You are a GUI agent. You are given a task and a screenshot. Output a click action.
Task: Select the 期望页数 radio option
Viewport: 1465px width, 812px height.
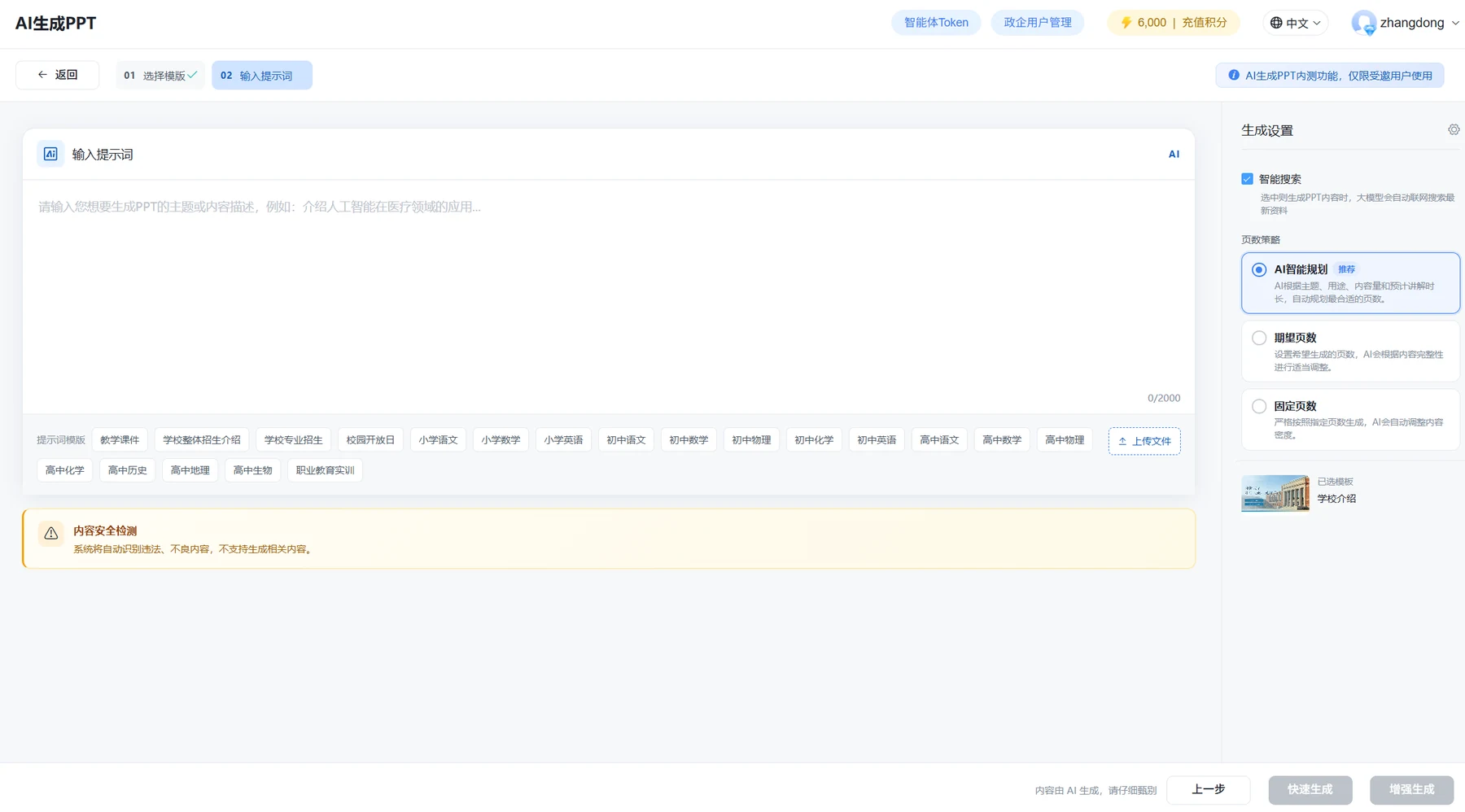tap(1259, 338)
